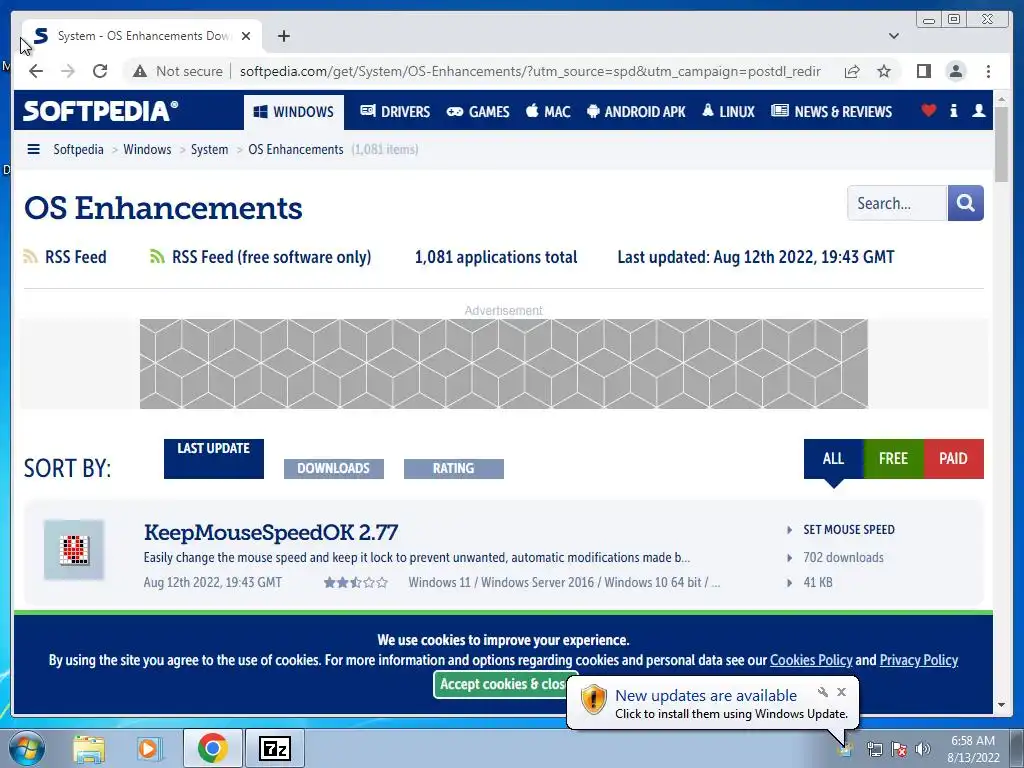
Task: Open the ANDROID APK section
Action: tap(636, 112)
